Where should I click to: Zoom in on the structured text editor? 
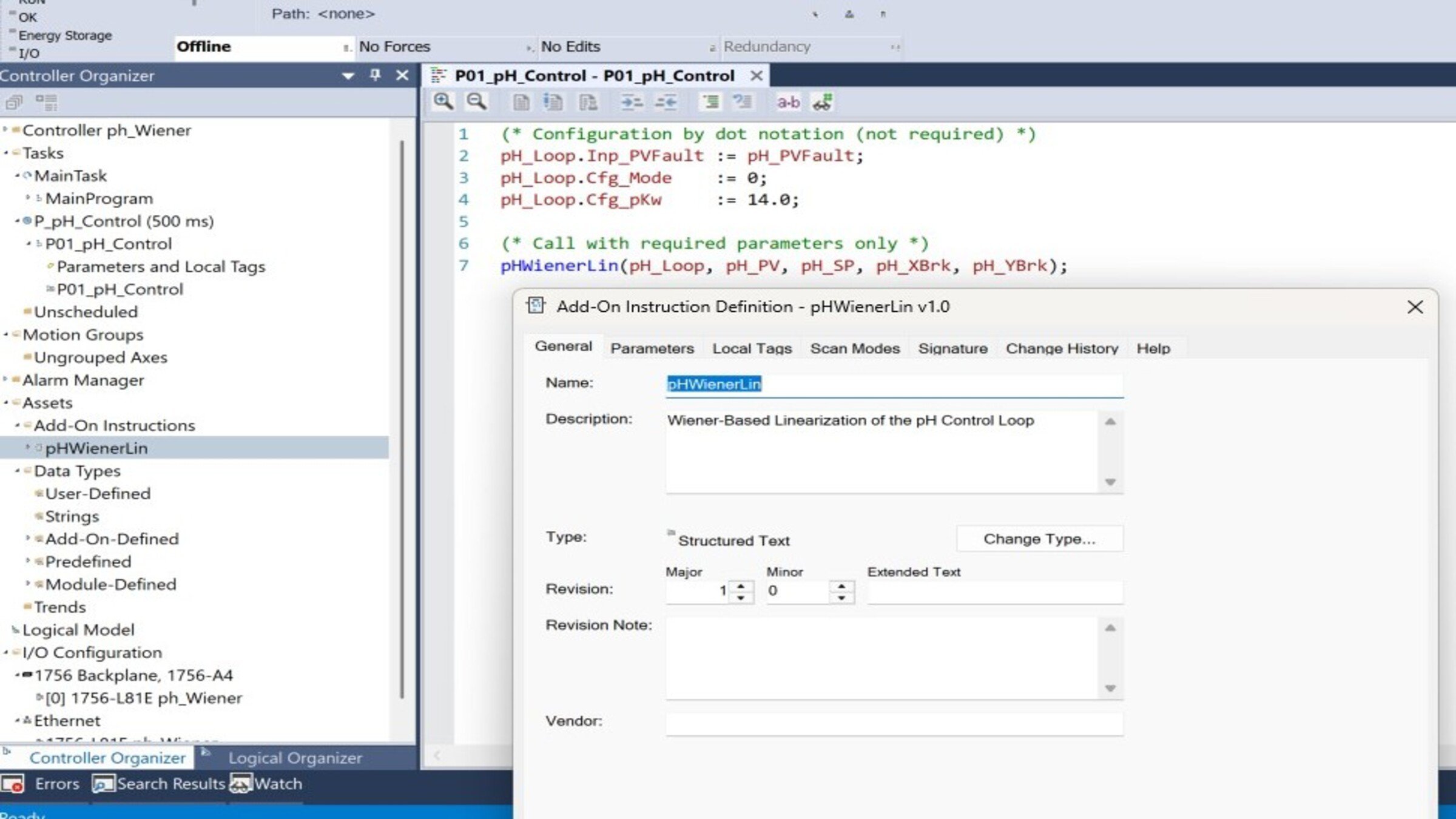(443, 102)
